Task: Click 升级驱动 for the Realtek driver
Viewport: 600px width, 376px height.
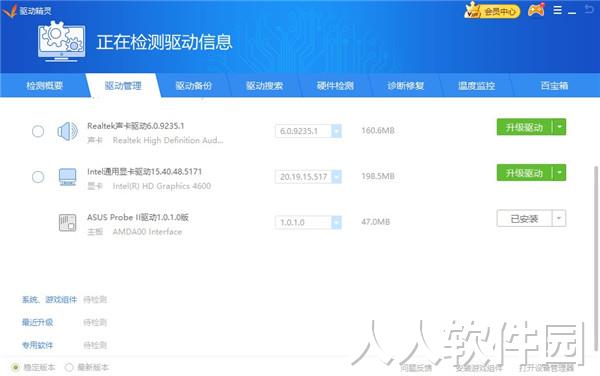Action: (524, 127)
